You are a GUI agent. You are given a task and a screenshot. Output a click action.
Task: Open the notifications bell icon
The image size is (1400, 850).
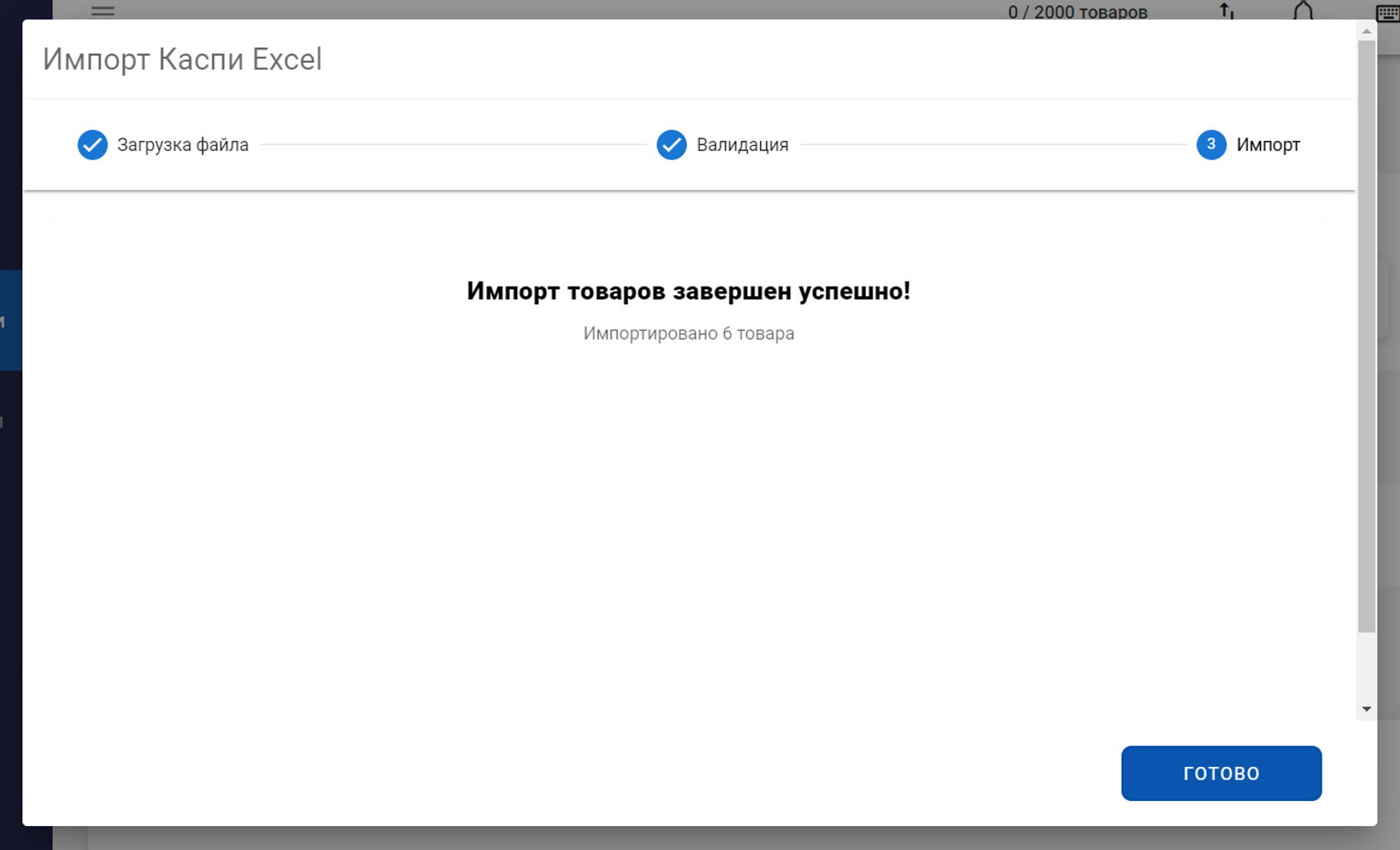(x=1303, y=10)
